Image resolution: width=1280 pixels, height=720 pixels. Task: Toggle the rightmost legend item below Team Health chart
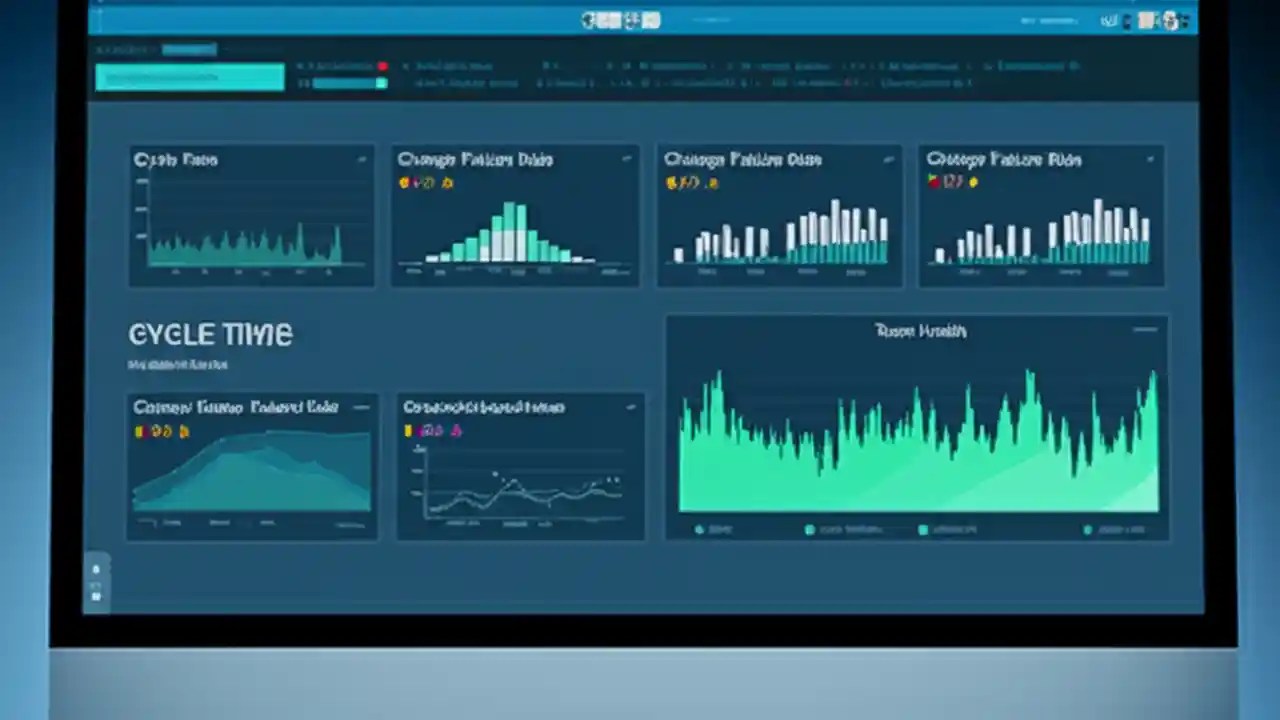pyautogui.click(x=1090, y=530)
